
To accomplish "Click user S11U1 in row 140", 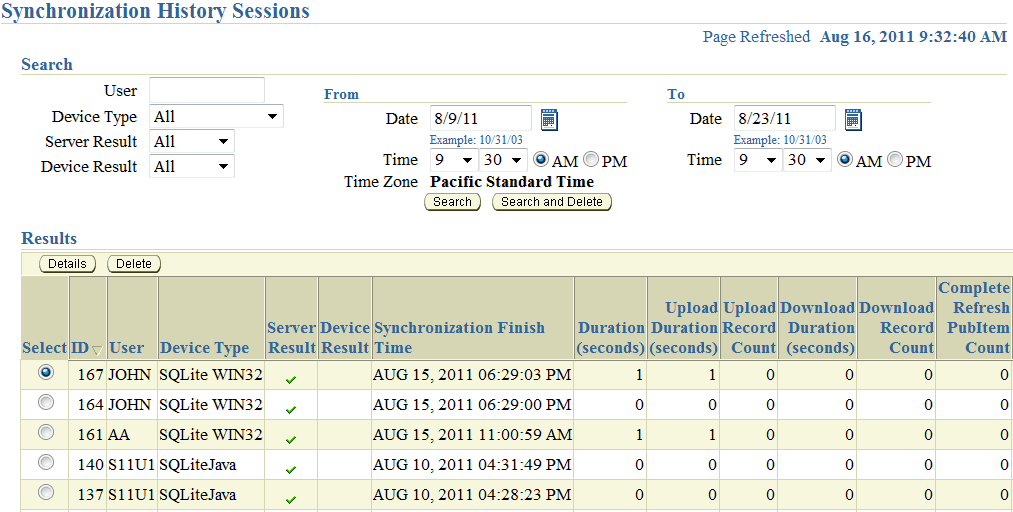I will (132, 464).
